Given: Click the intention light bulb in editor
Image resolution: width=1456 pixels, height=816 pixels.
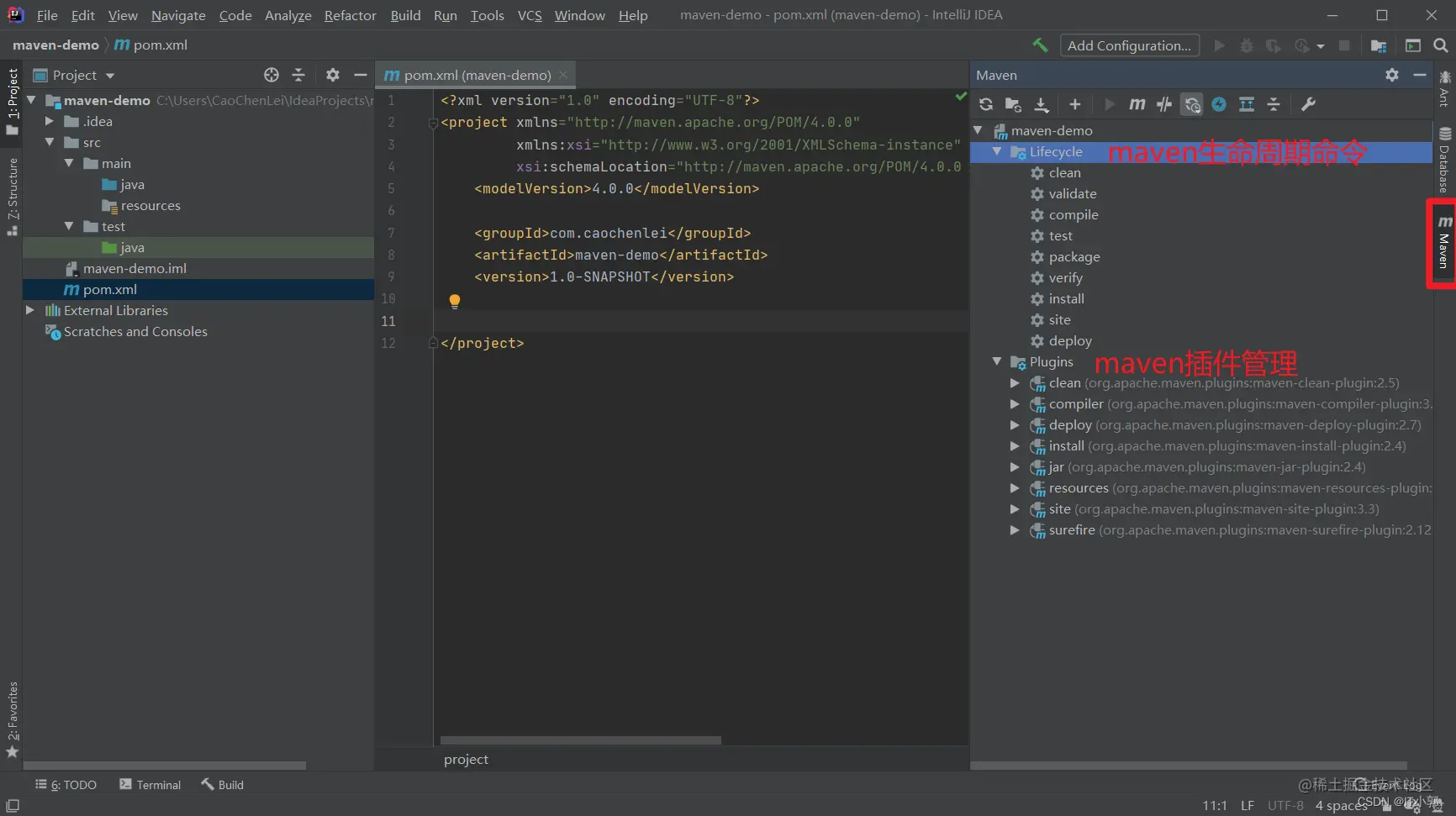Looking at the screenshot, I should coord(455,301).
